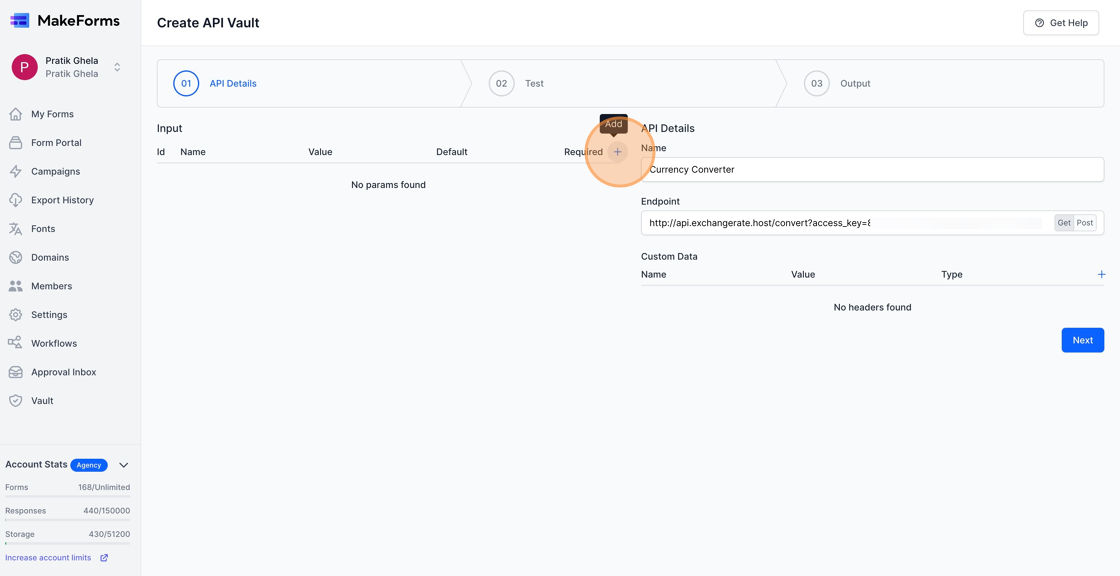Select the My Forms sidebar icon
The width and height of the screenshot is (1120, 576).
click(x=14, y=114)
